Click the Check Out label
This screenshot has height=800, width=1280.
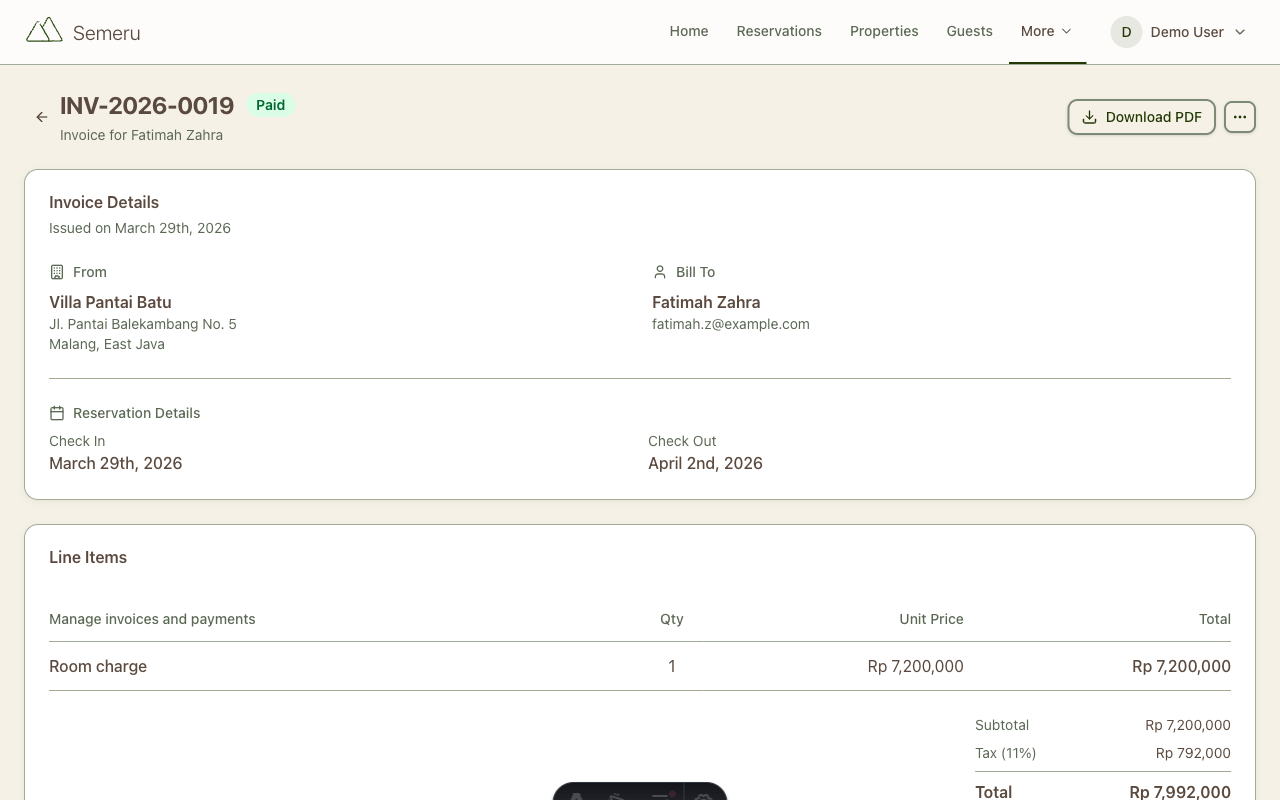[682, 441]
